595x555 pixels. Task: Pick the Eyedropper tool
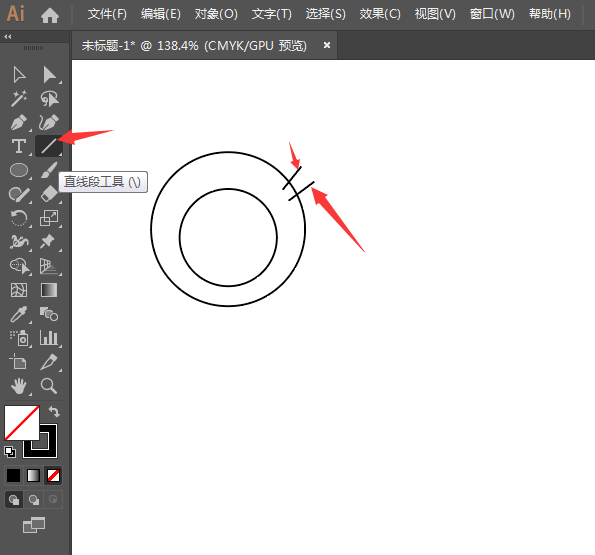(19, 314)
